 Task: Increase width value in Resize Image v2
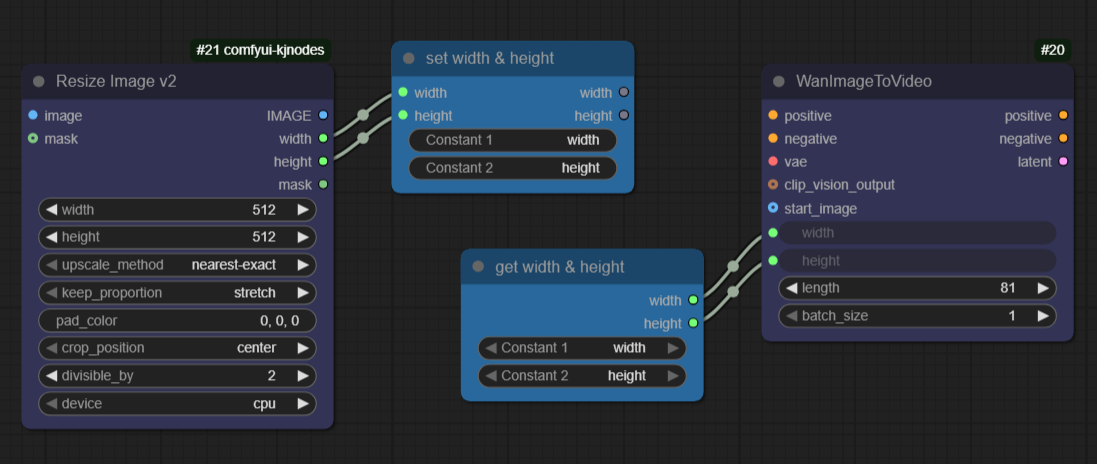pyautogui.click(x=302, y=210)
